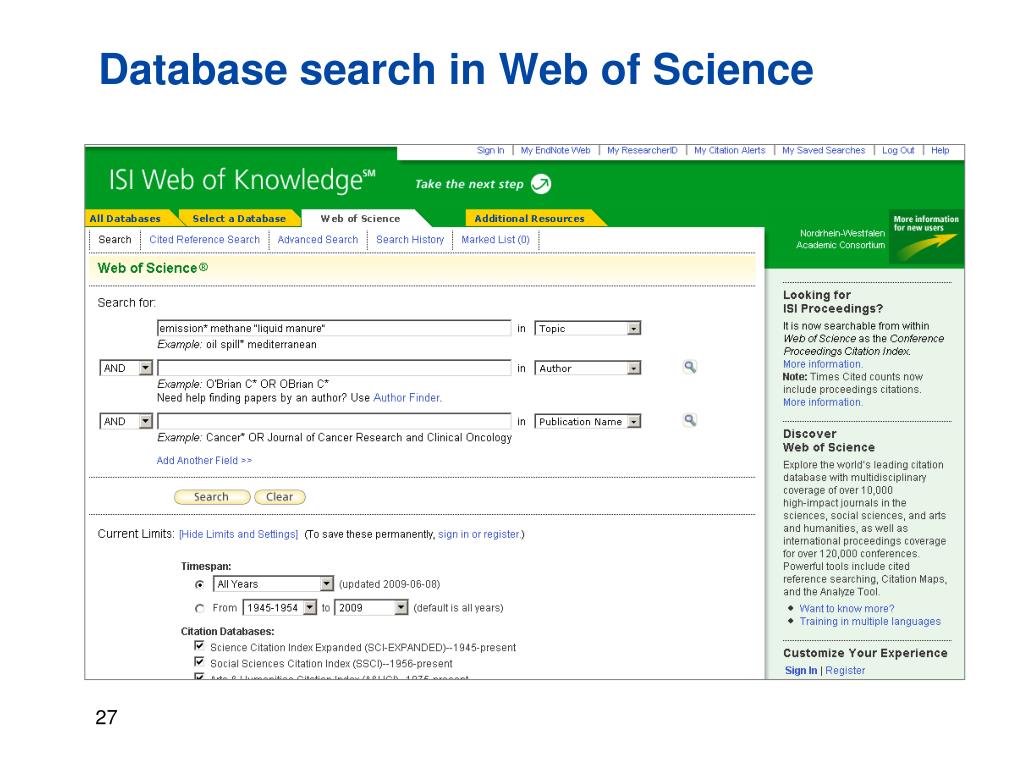The height and width of the screenshot is (768, 1024).
Task: Open the Search sub-tab
Action: [x=115, y=240]
